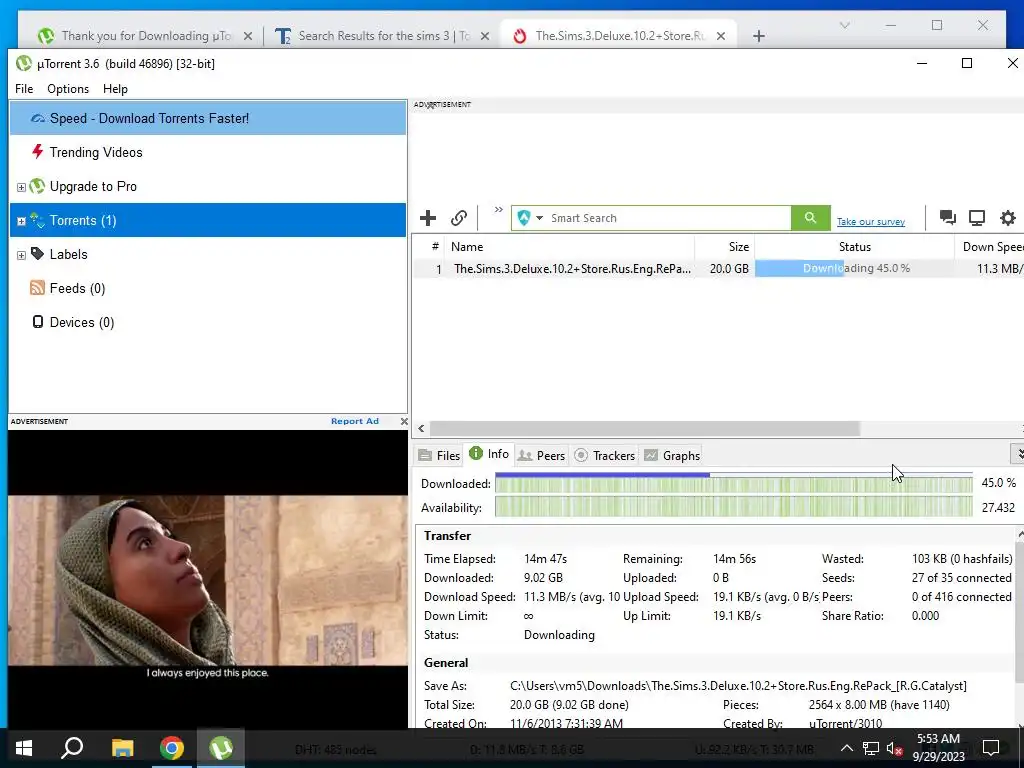Viewport: 1024px width, 768px height.
Task: Open the Take our survey link
Action: click(871, 222)
